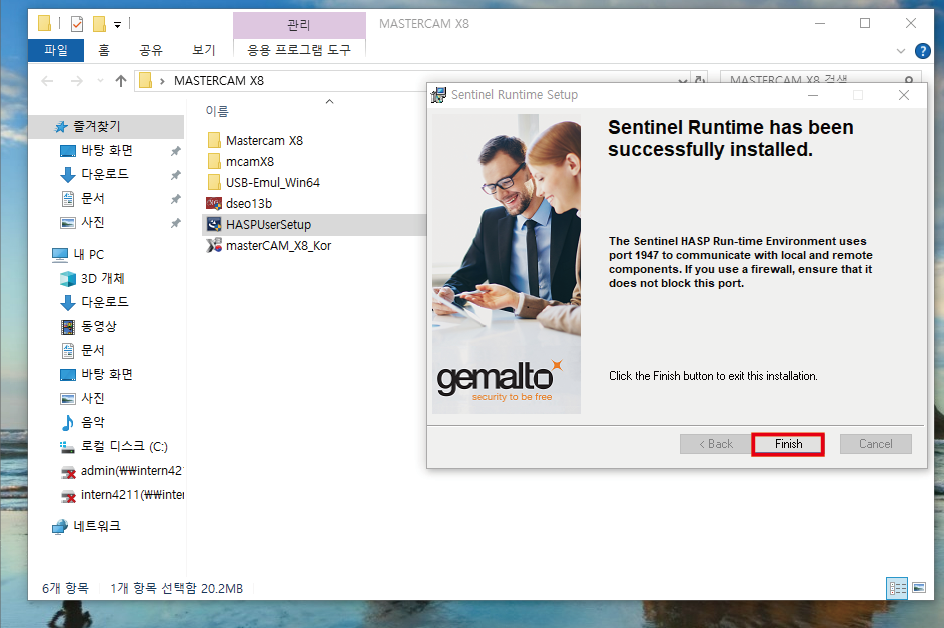The image size is (944, 628).
Task: Refresh the folder with address bar refresh icon
Action: pyautogui.click(x=700, y=79)
